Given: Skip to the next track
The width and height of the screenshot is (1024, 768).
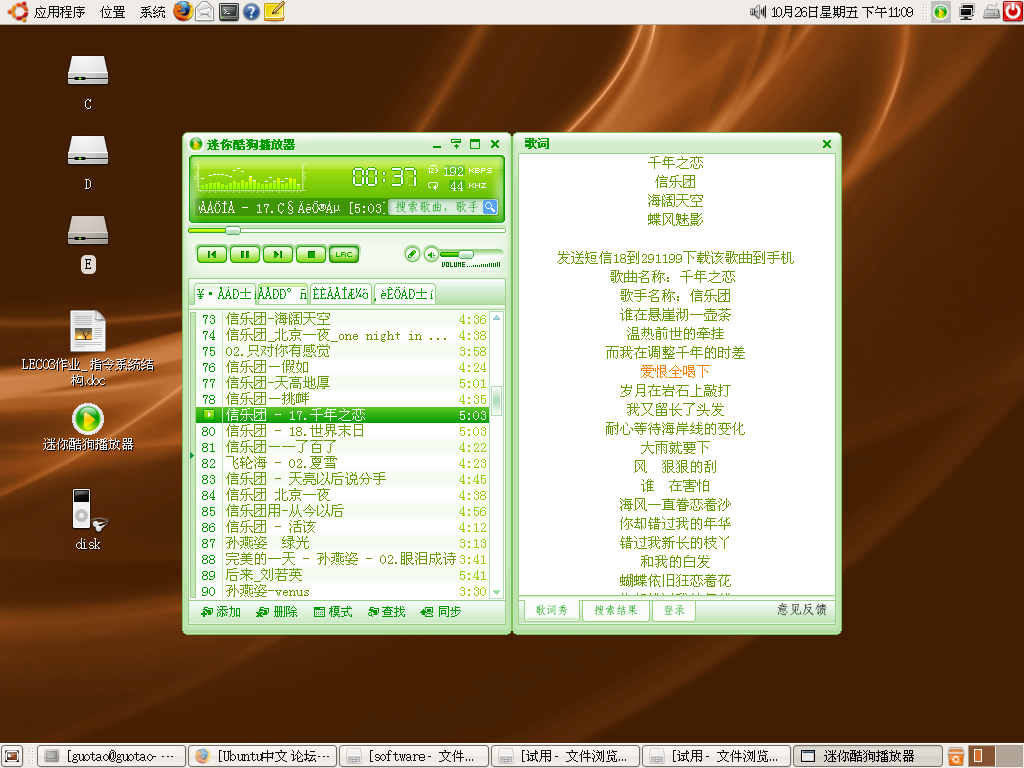Looking at the screenshot, I should [x=278, y=254].
